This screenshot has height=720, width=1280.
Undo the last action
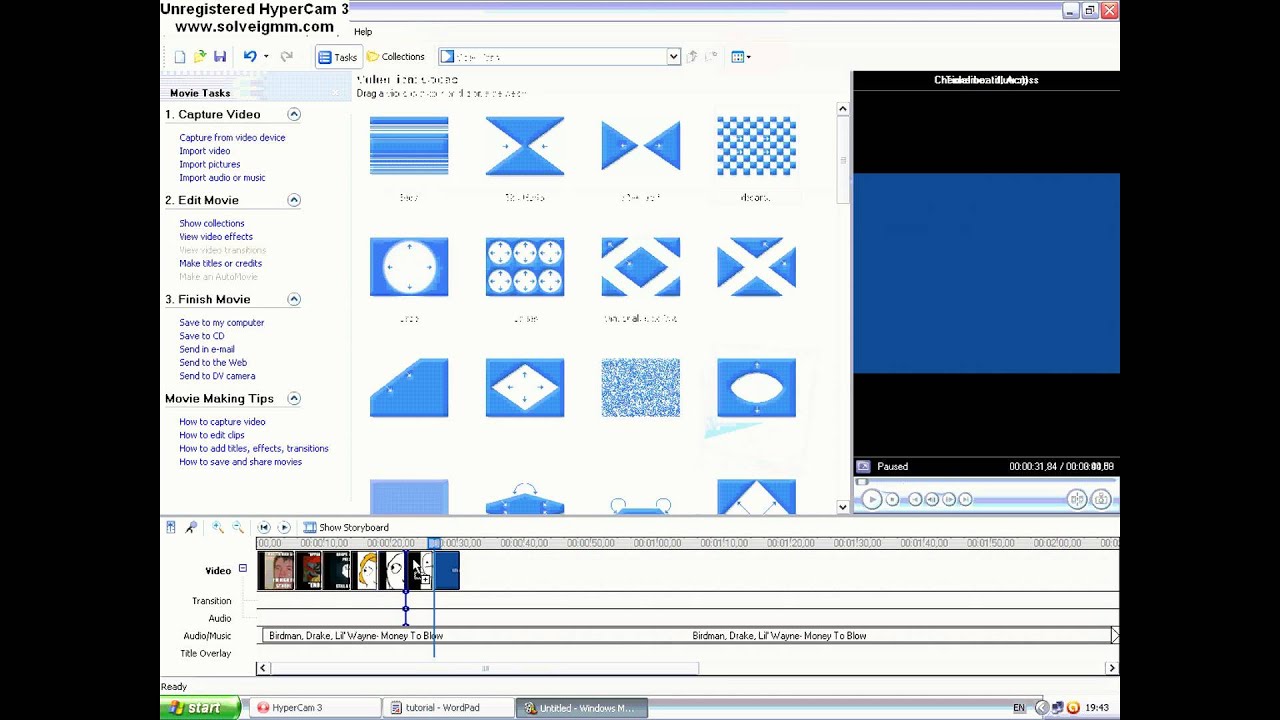tap(250, 57)
